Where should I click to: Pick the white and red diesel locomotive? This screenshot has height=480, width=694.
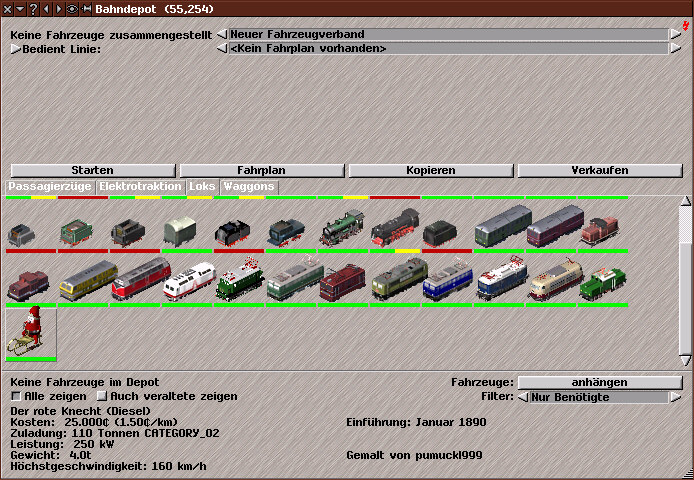(188, 280)
